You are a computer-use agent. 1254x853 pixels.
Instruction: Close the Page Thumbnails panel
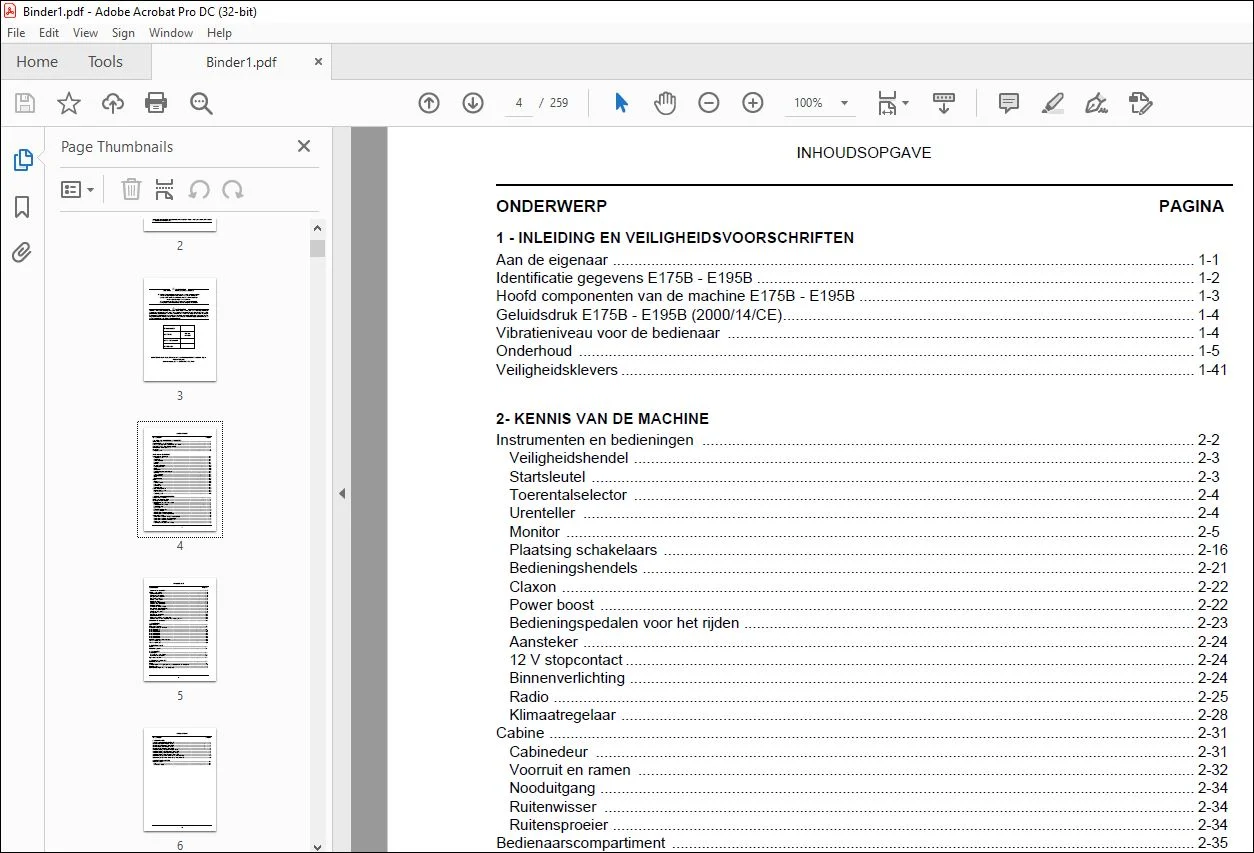304,147
